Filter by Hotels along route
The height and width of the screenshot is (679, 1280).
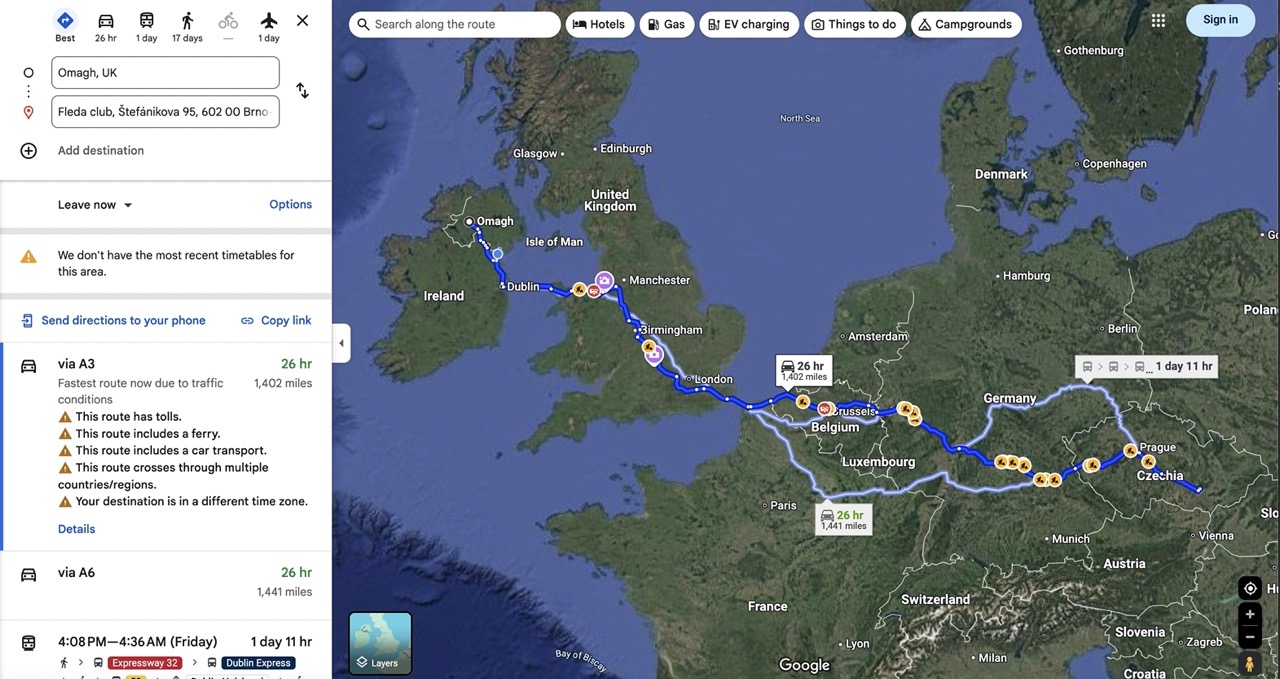coord(599,24)
